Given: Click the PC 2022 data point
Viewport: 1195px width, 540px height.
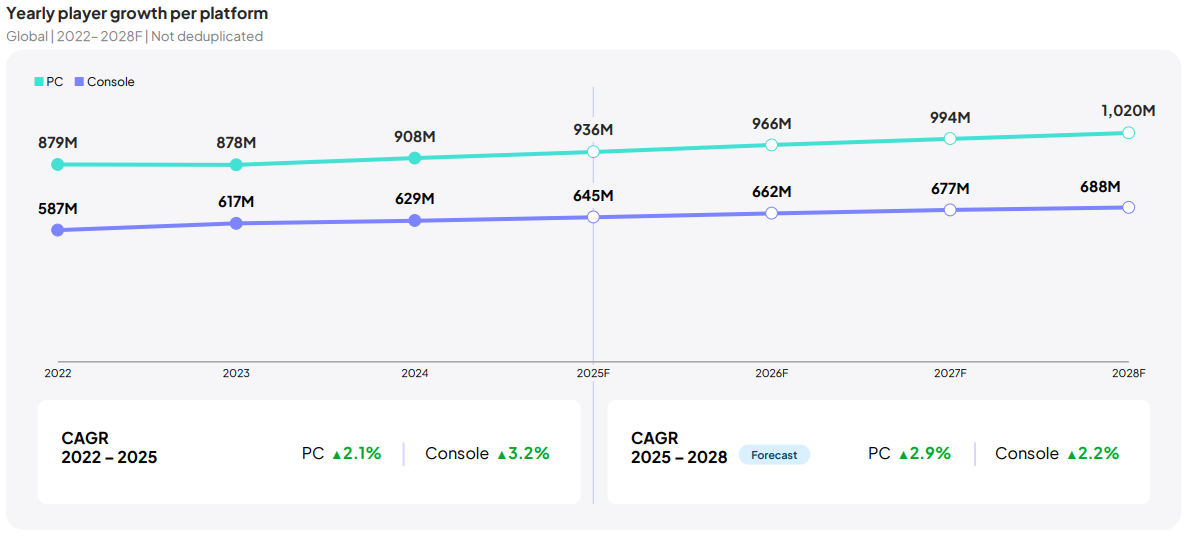Looking at the screenshot, I should point(58,164).
